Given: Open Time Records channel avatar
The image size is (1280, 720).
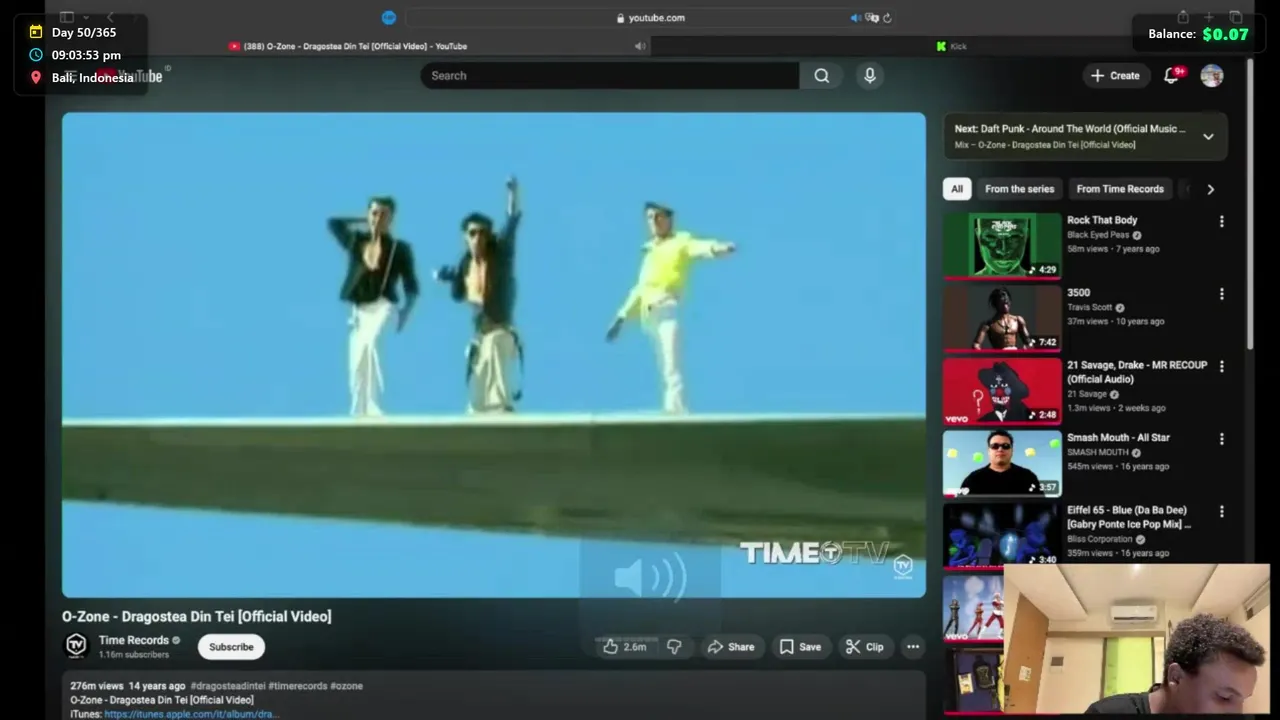Looking at the screenshot, I should click(x=76, y=646).
